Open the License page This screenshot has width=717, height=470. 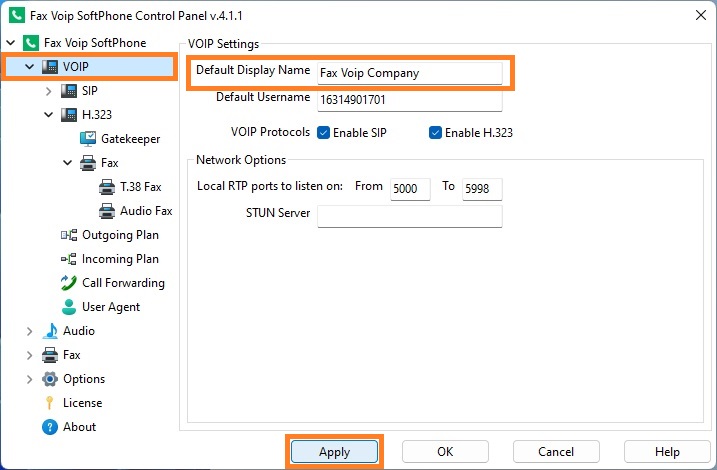(82, 403)
